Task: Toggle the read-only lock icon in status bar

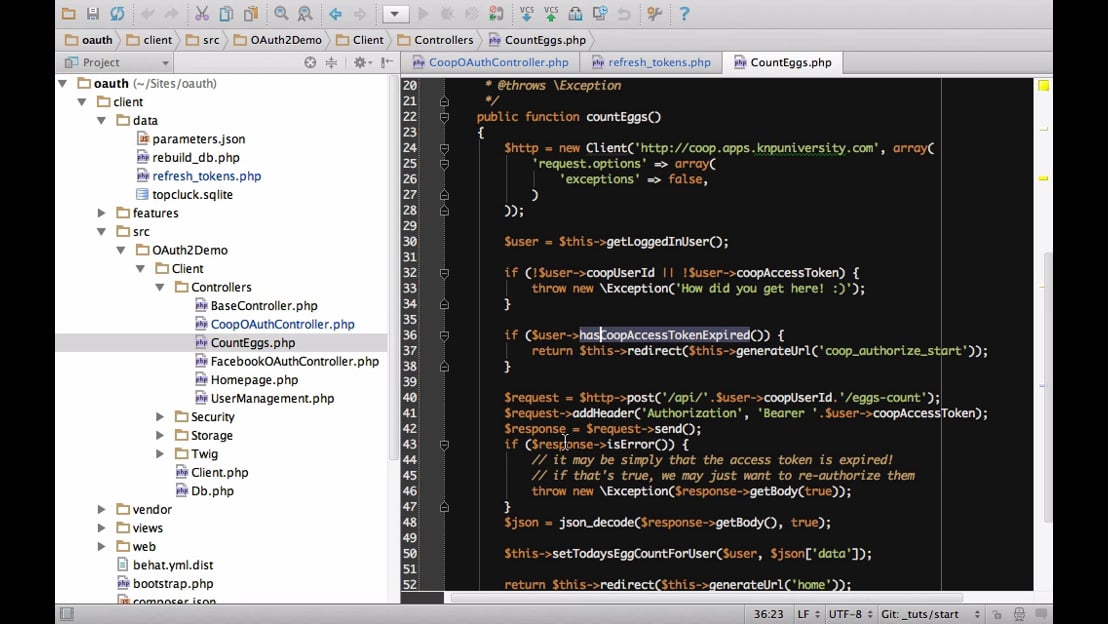Action: 996,614
